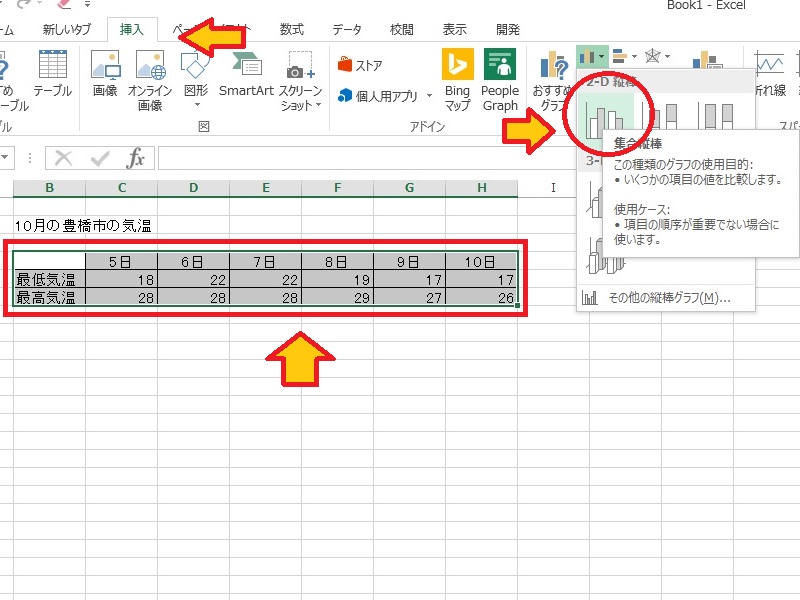Click the ストア store button
800x600 pixels.
(361, 66)
